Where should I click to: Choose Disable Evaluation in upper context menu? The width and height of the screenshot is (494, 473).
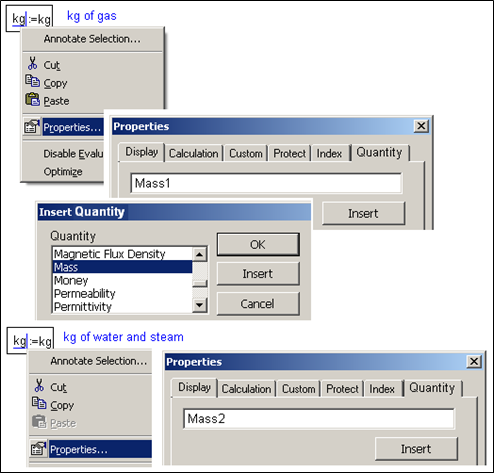[73, 154]
